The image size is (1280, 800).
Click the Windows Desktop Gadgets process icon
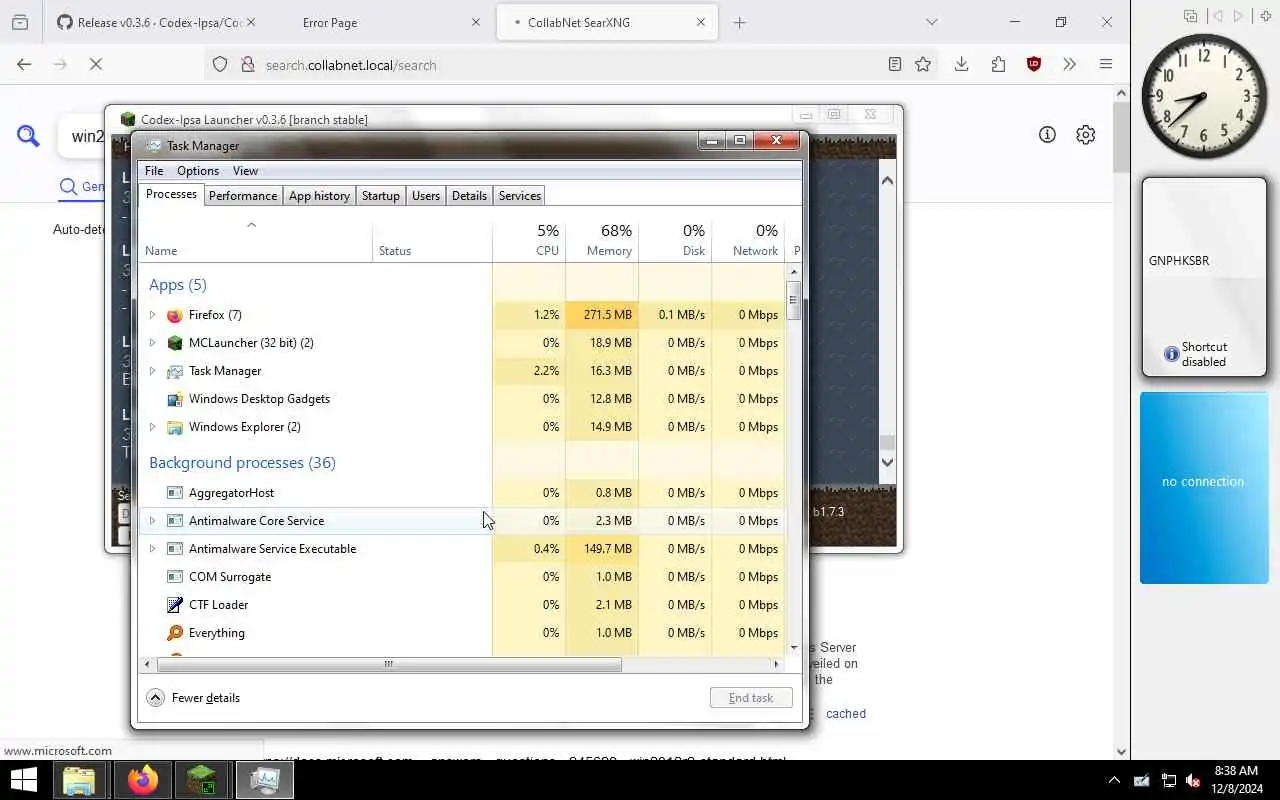pos(175,399)
